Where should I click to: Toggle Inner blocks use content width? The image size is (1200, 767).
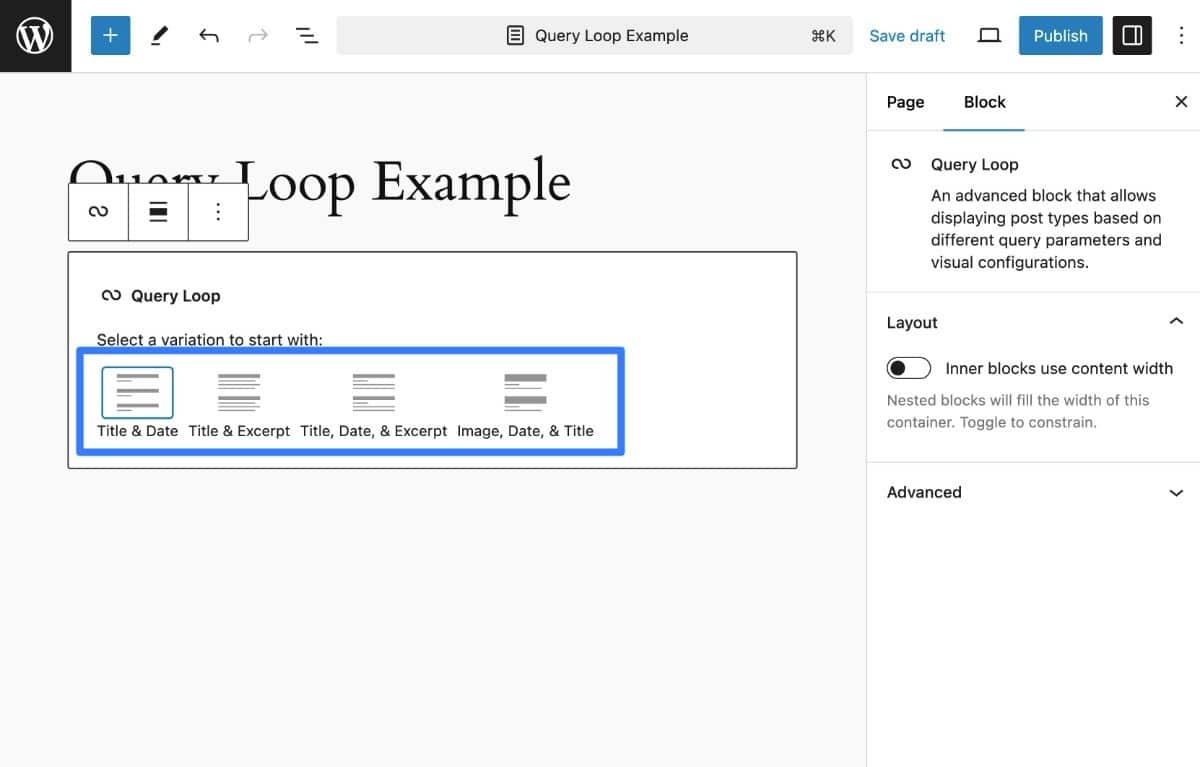point(908,368)
